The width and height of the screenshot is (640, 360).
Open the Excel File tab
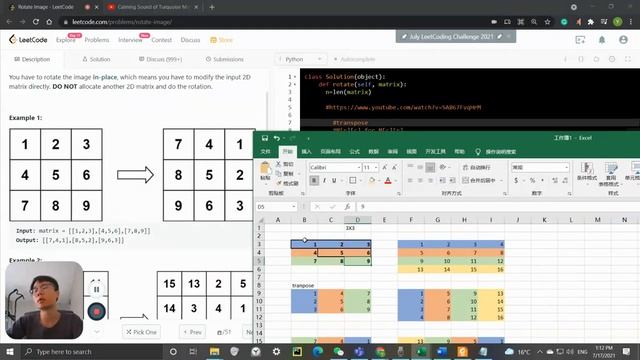click(266, 151)
